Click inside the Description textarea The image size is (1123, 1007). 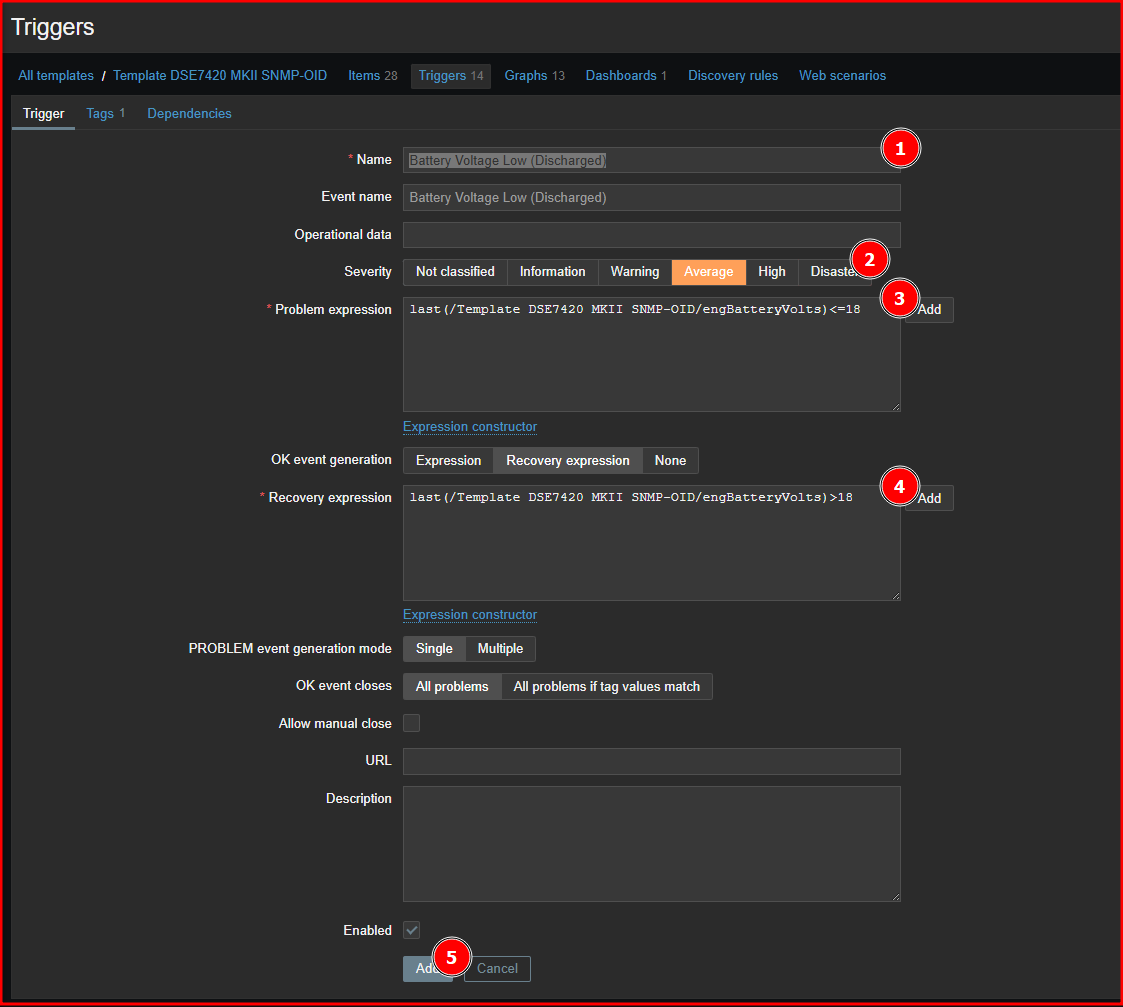(x=651, y=844)
